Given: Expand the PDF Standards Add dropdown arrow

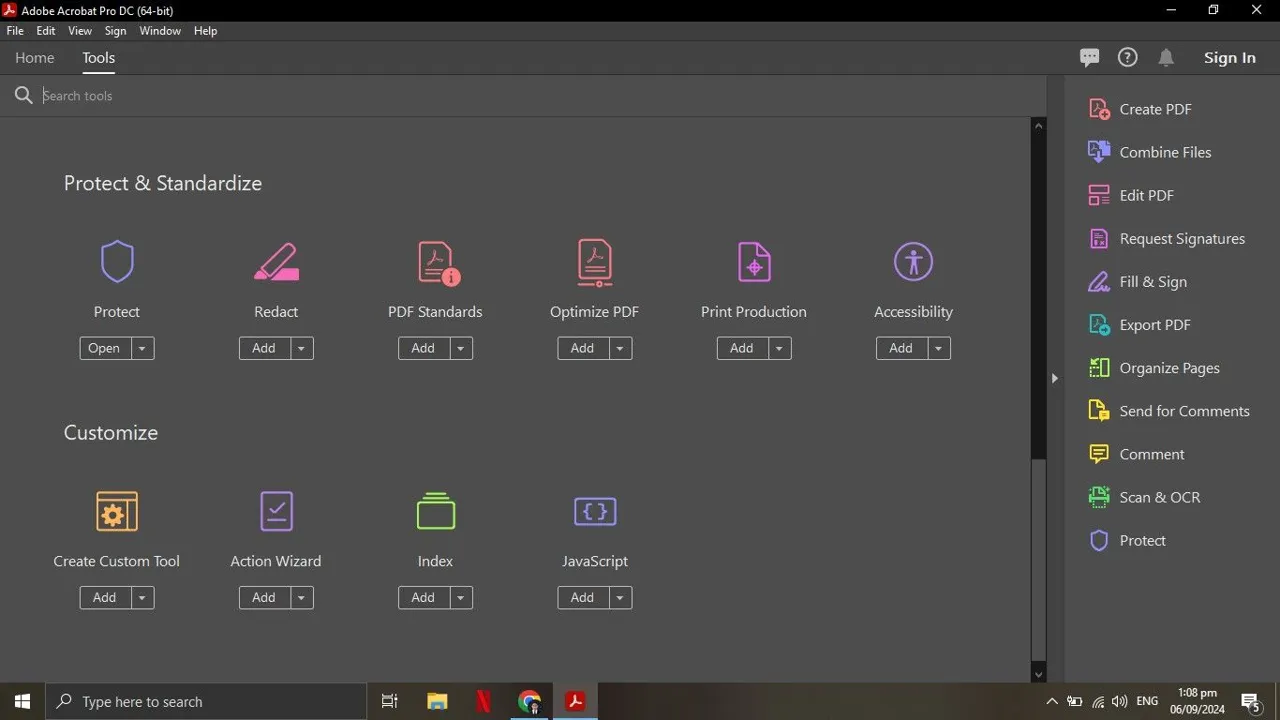Looking at the screenshot, I should pyautogui.click(x=460, y=348).
